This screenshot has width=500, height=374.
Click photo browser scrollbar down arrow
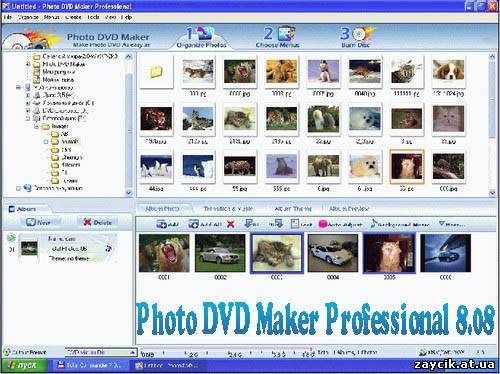(x=492, y=193)
